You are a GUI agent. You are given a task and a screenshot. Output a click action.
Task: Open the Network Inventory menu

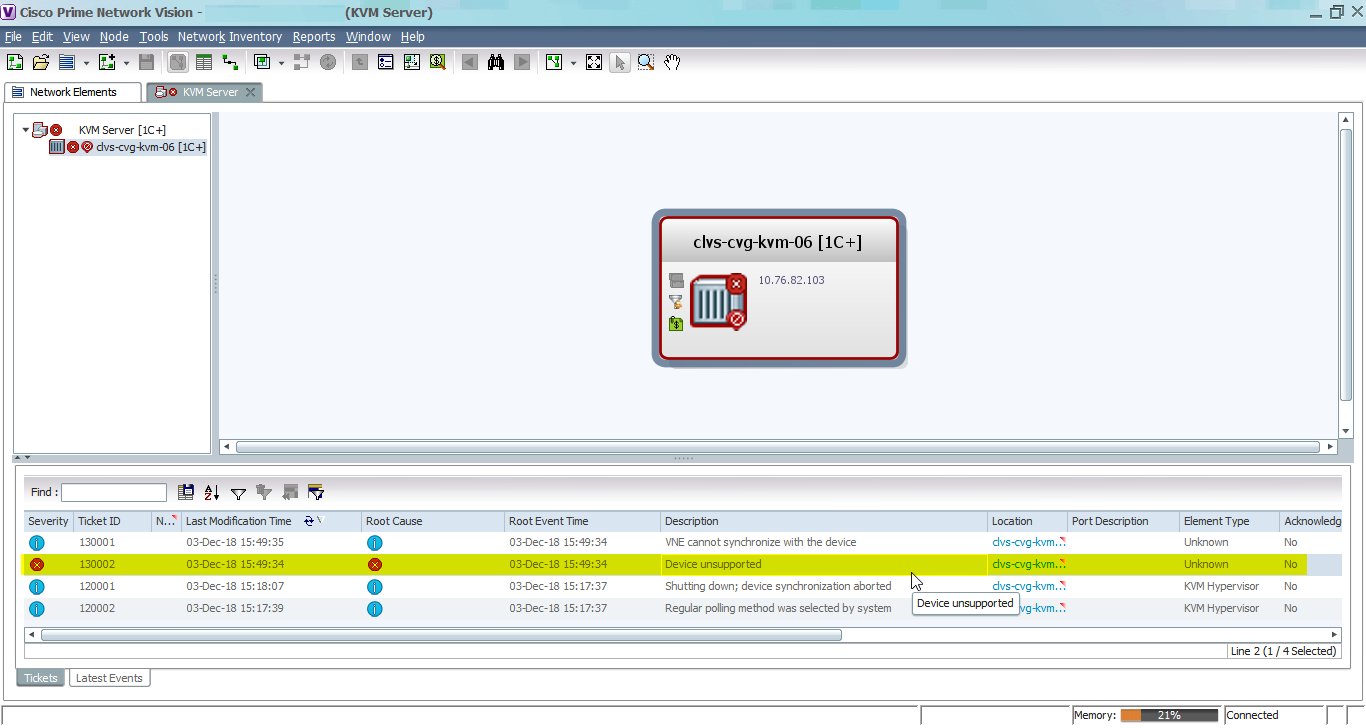(229, 36)
